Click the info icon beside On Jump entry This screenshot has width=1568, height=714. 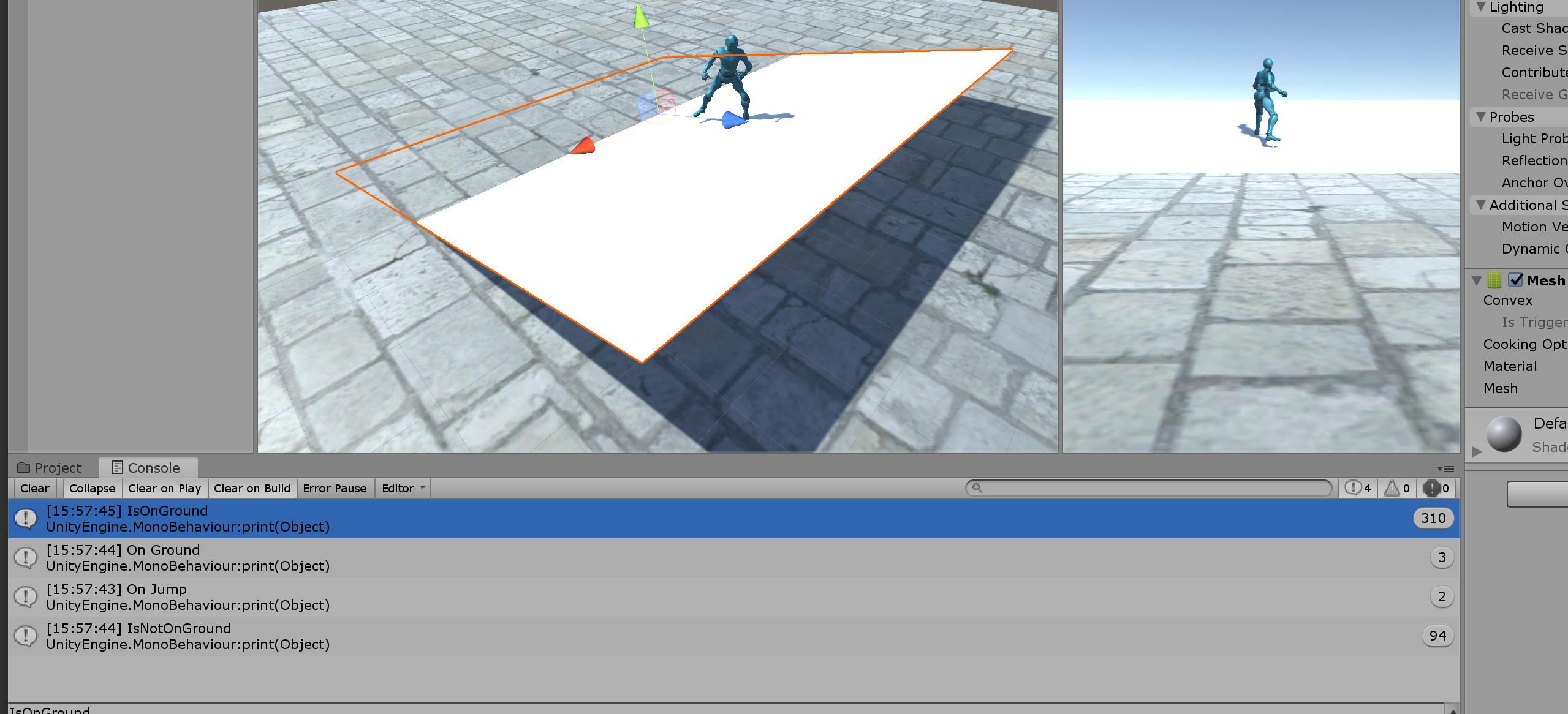point(26,596)
